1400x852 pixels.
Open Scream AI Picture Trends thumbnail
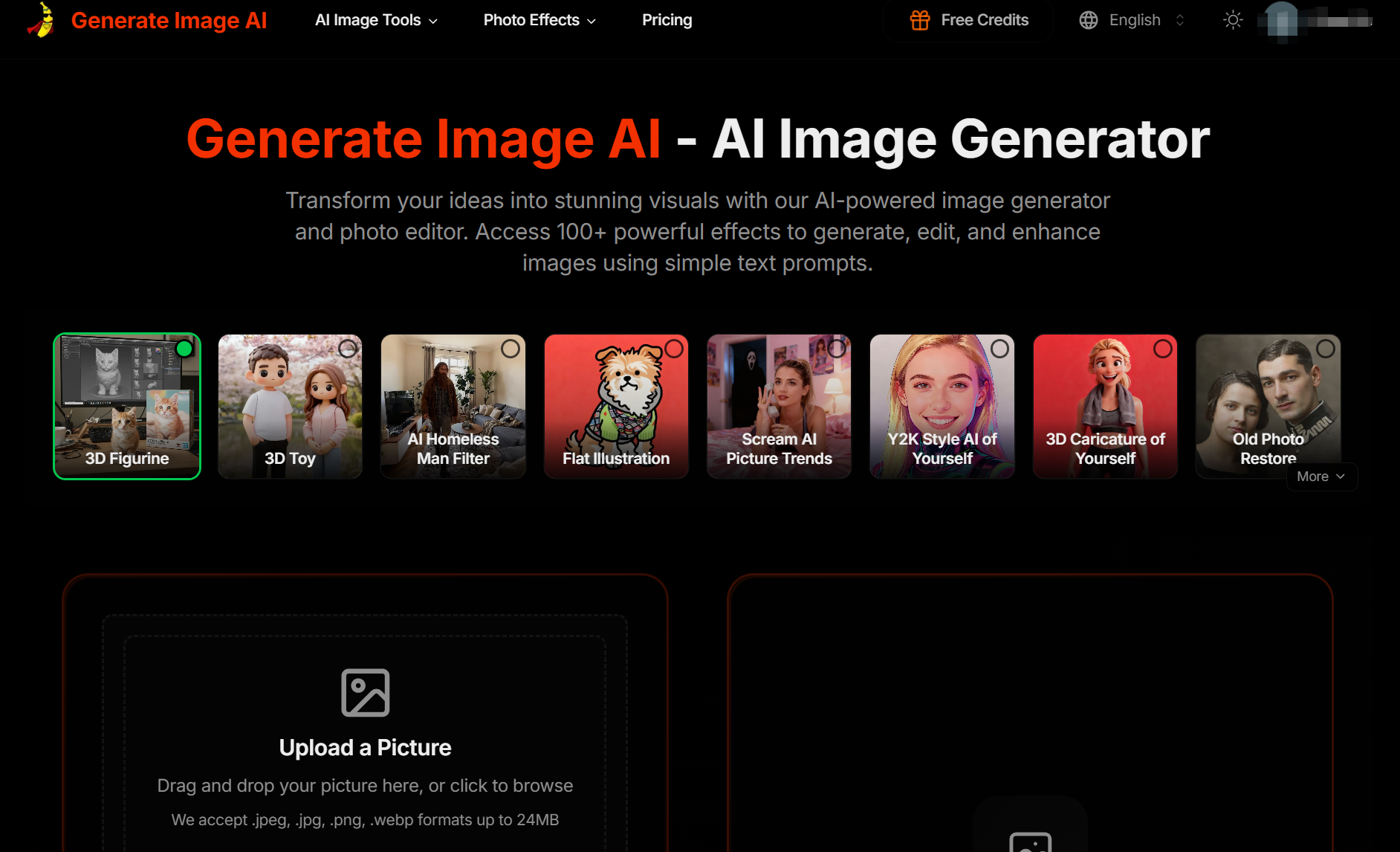779,406
